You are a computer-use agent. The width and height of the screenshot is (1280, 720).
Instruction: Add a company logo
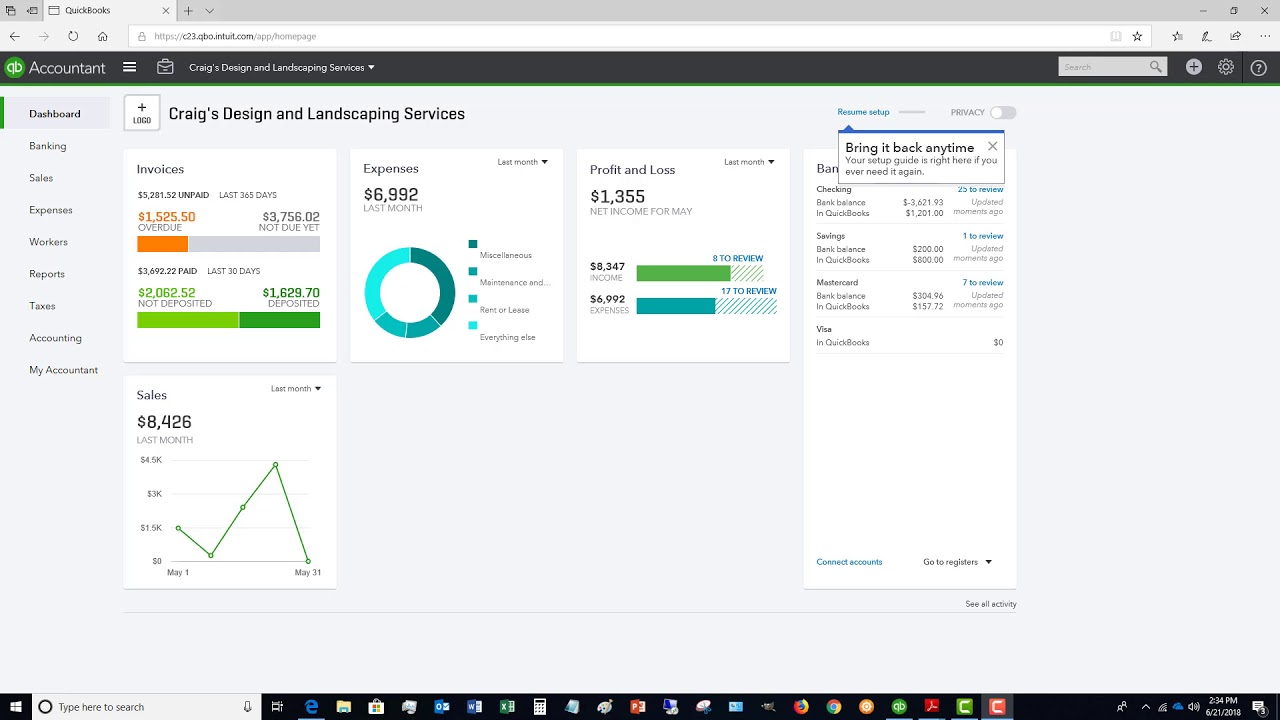point(142,113)
